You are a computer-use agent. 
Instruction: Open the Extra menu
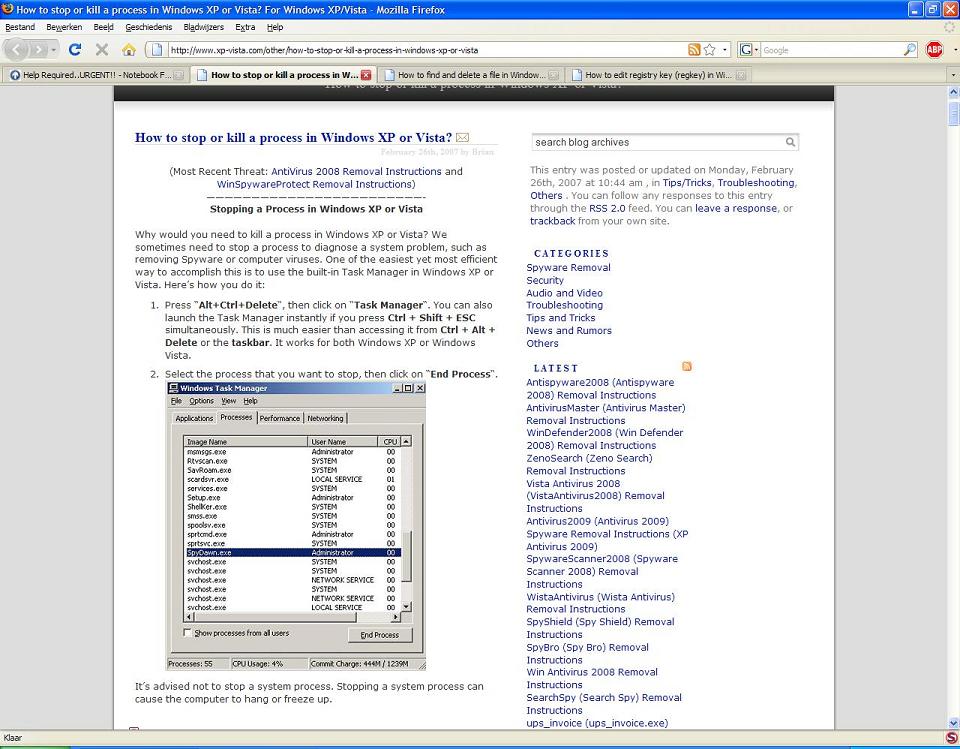245,27
